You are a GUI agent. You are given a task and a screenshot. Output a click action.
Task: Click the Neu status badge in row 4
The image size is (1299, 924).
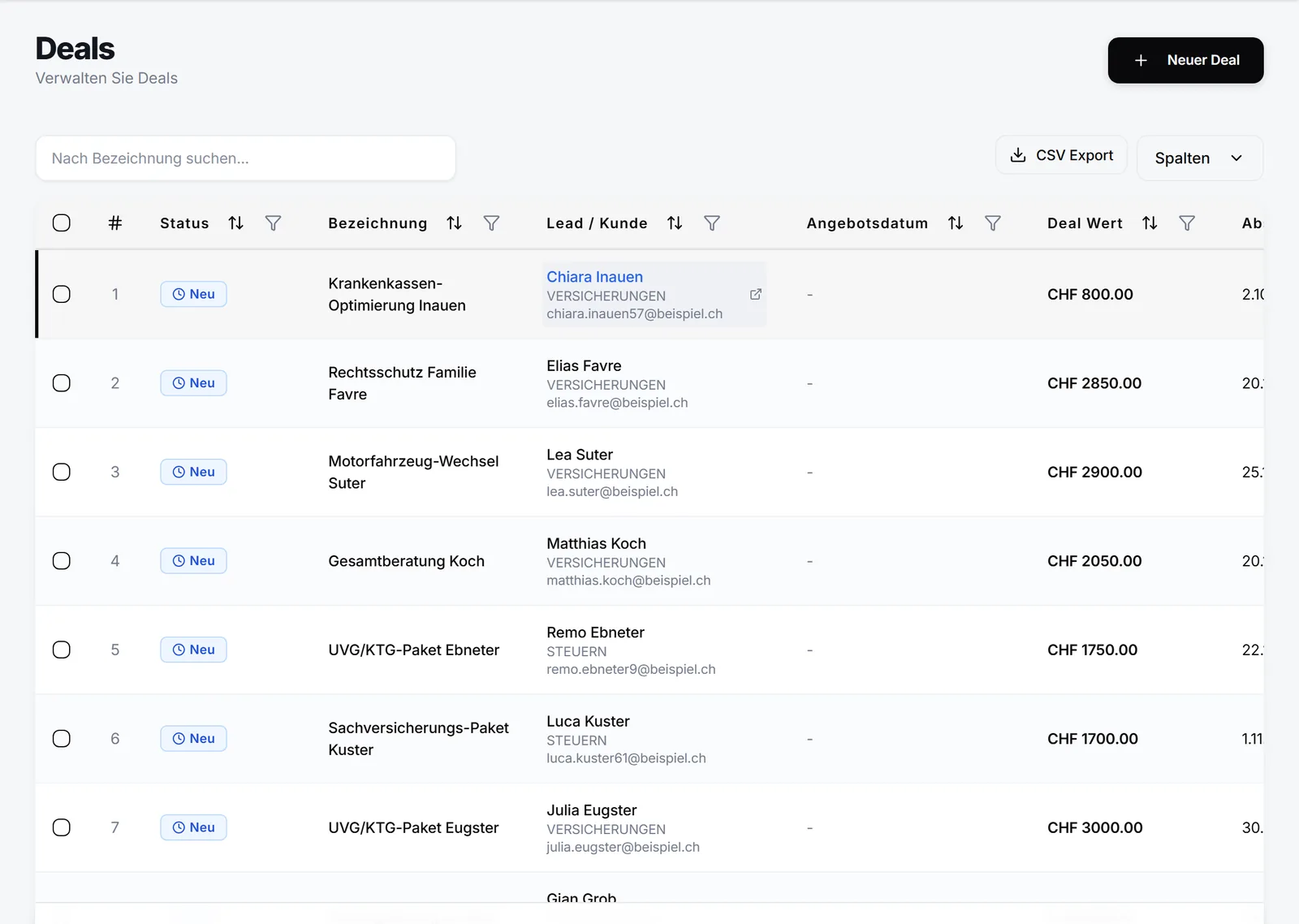(193, 561)
